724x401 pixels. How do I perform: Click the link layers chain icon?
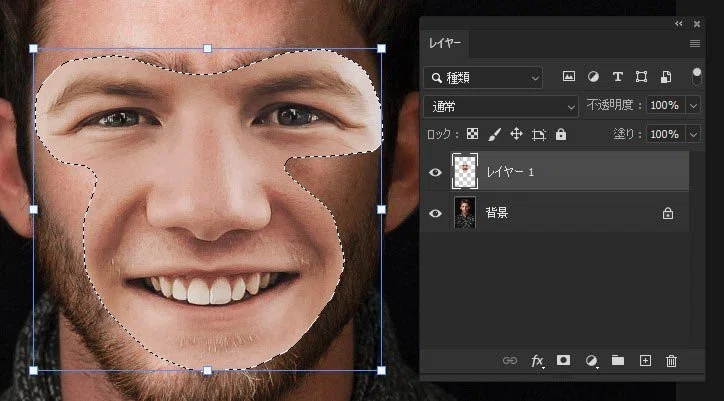pyautogui.click(x=510, y=361)
